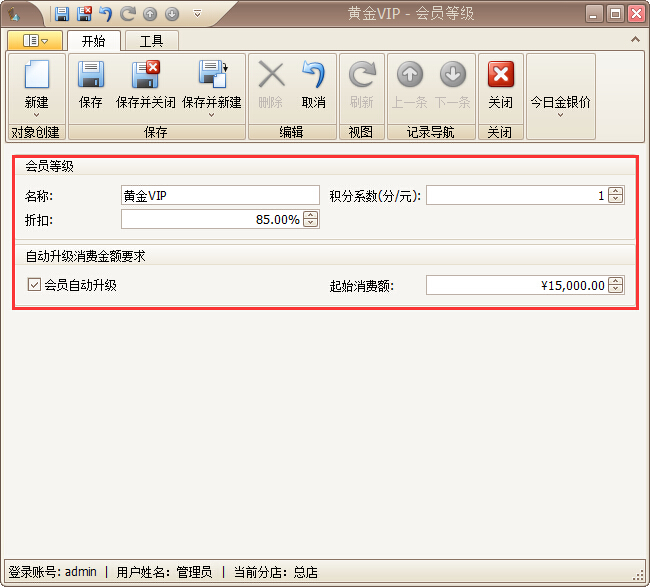
Task: Click 保存并关闭 (Save and Close) icon
Action: (145, 78)
